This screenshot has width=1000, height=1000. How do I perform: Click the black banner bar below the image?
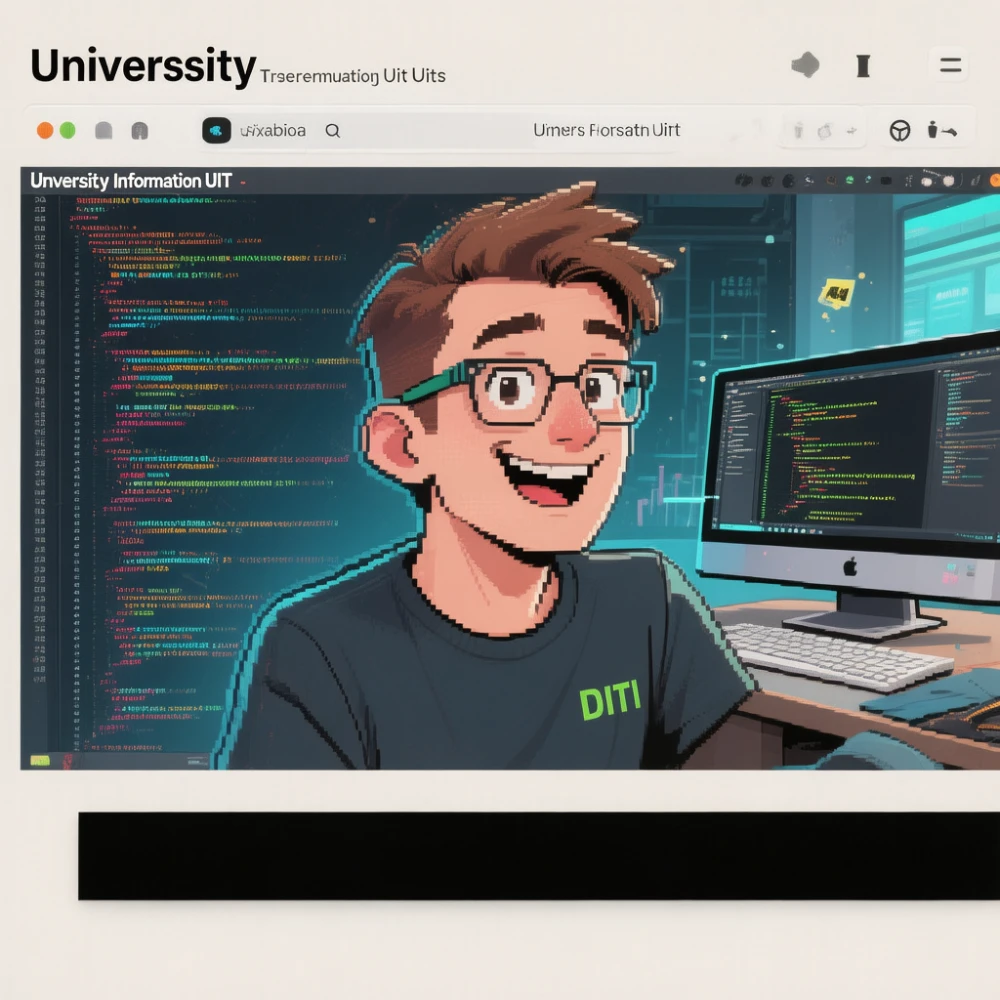point(539,855)
